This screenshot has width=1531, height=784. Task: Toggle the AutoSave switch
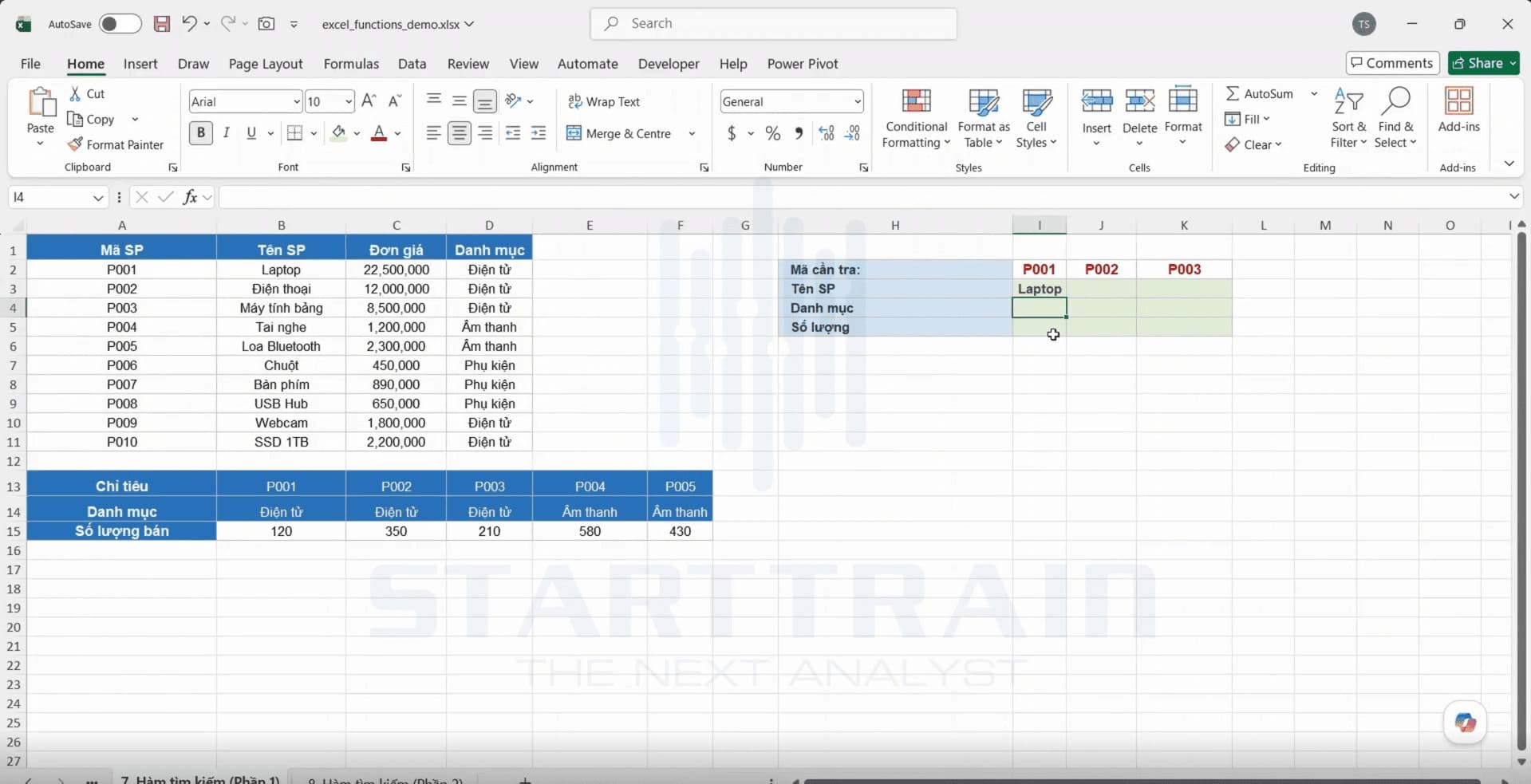(x=120, y=24)
